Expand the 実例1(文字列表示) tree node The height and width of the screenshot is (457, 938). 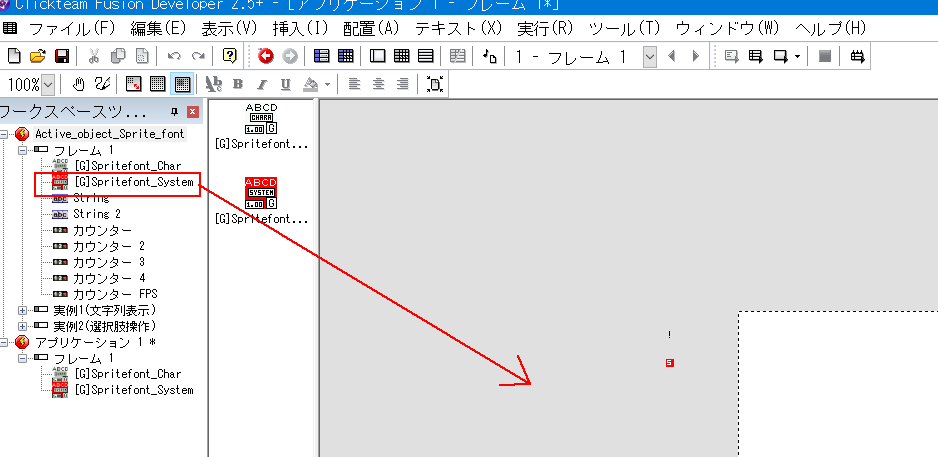pyautogui.click(x=23, y=310)
